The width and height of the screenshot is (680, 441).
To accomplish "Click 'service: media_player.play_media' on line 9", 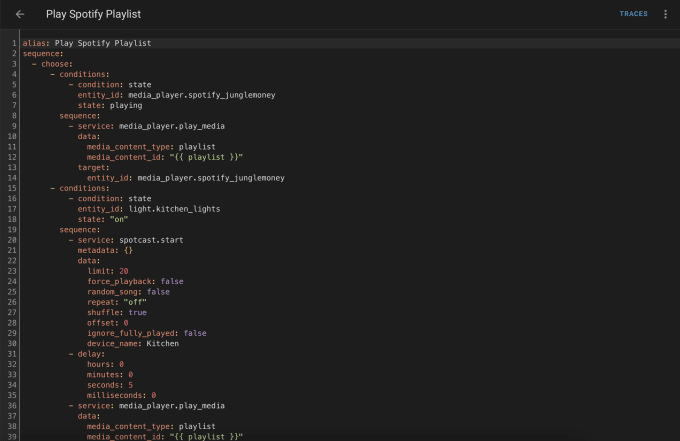I will pos(151,126).
